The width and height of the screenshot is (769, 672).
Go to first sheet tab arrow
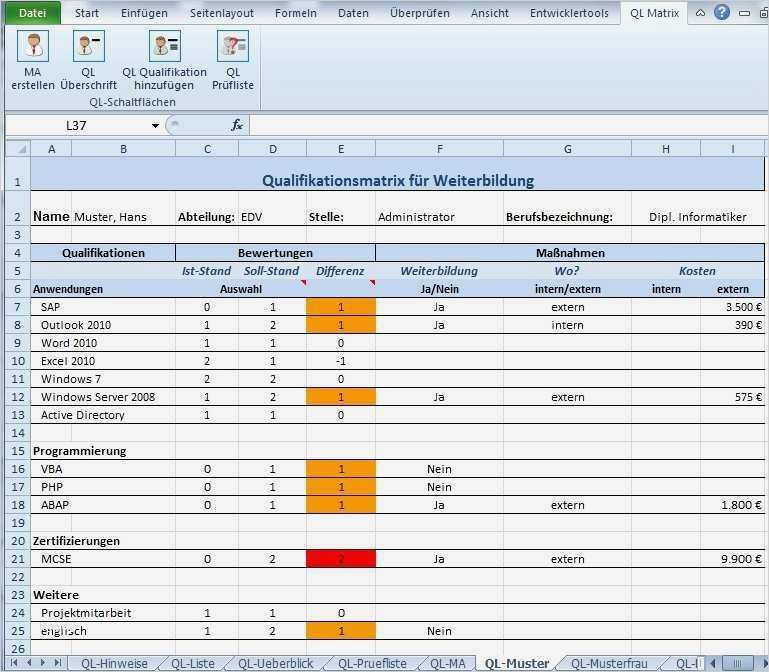coord(14,663)
